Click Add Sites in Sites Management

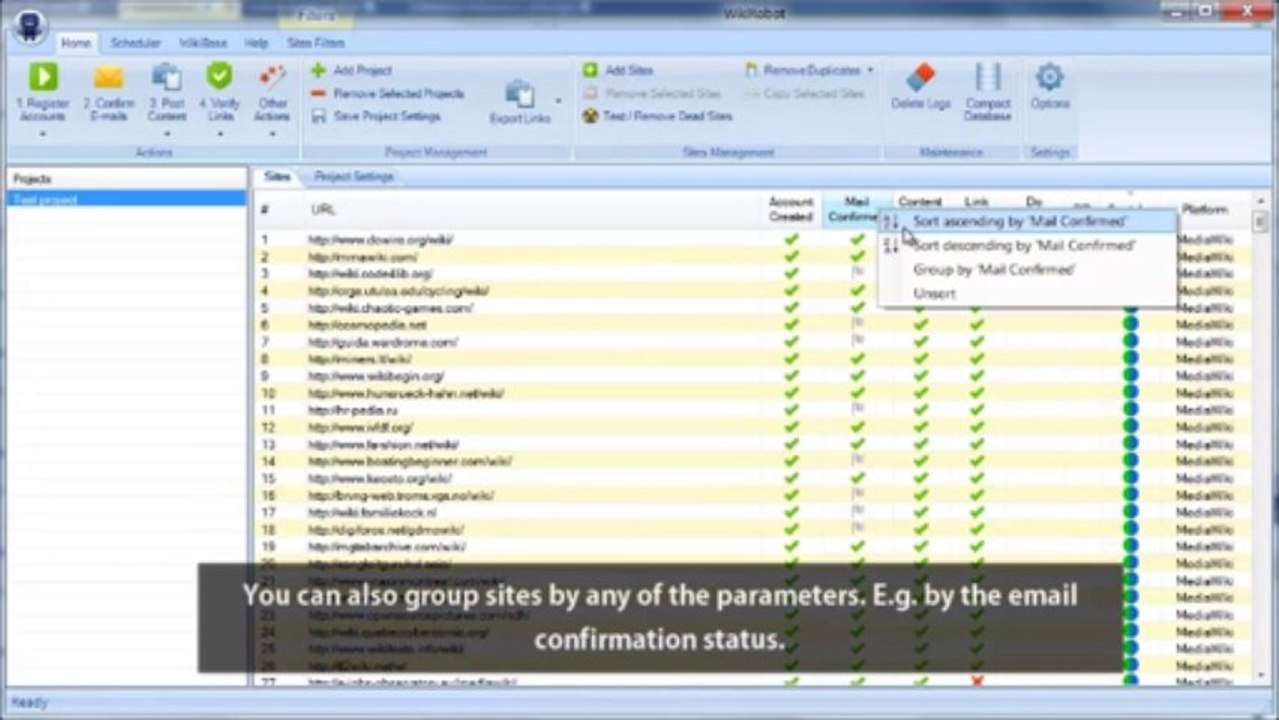(618, 71)
